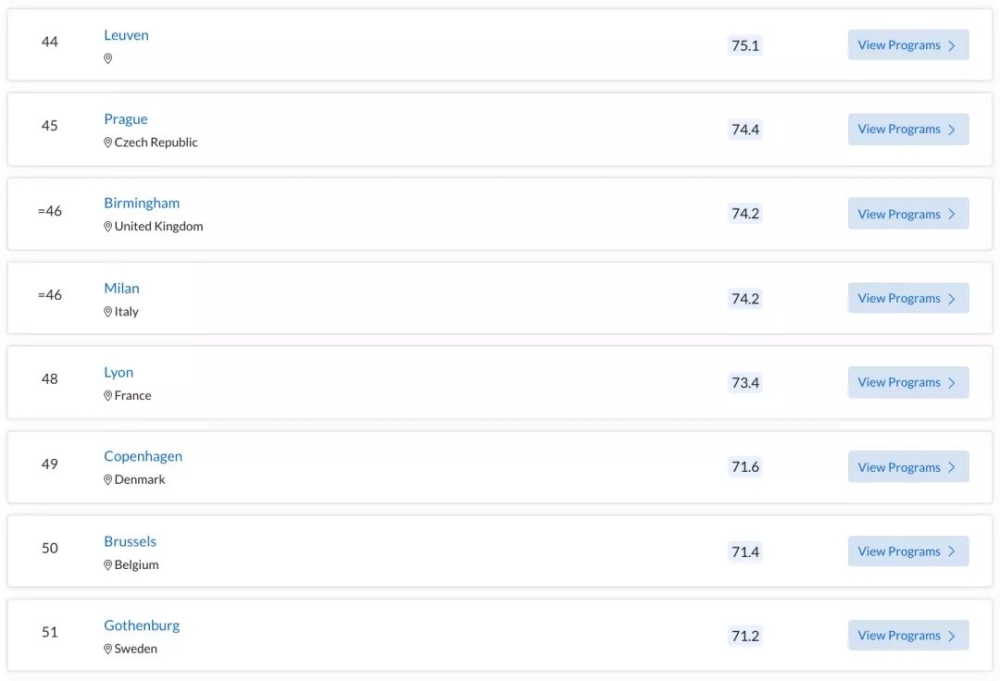Click the pin icon beside United Kingdom

(108, 227)
